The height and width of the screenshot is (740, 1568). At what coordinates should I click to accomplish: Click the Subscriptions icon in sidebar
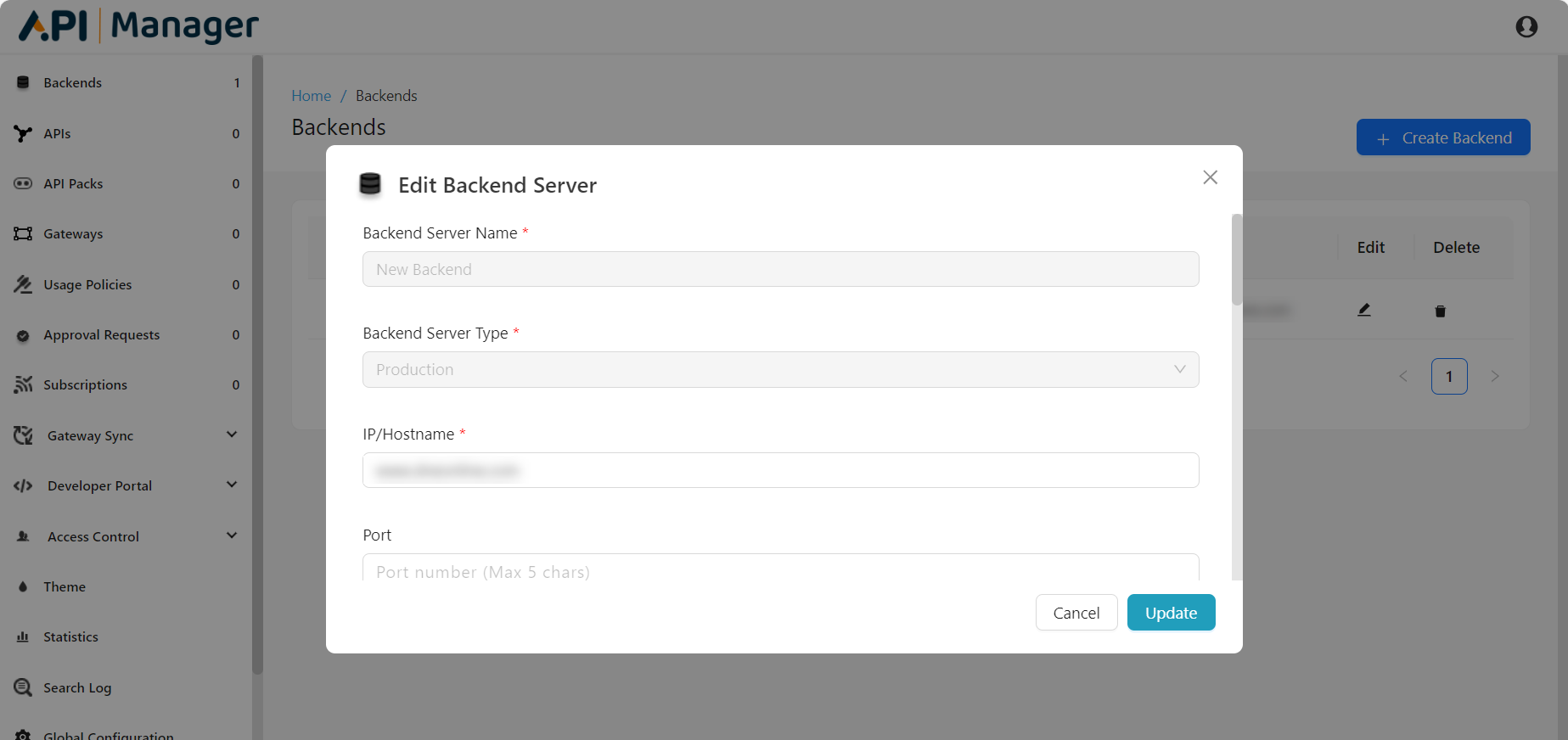click(23, 385)
